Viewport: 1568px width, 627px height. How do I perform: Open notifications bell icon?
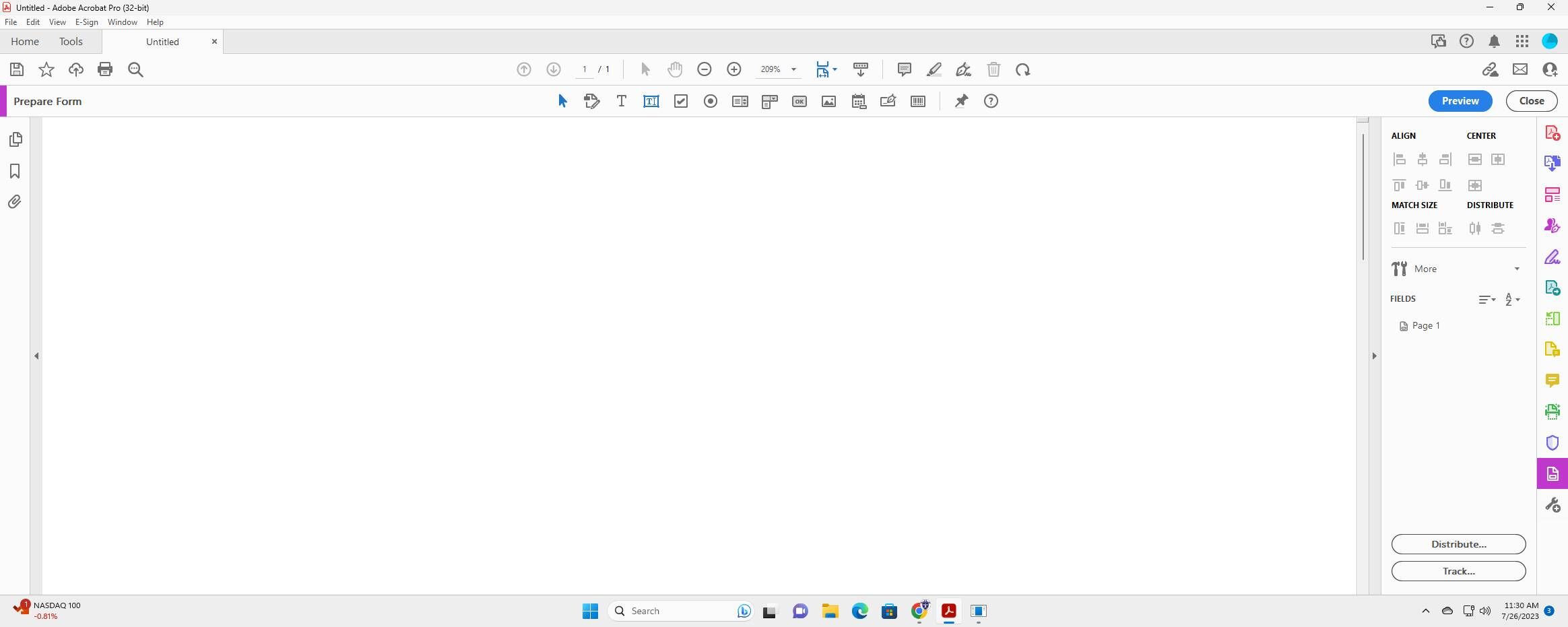[1494, 42]
